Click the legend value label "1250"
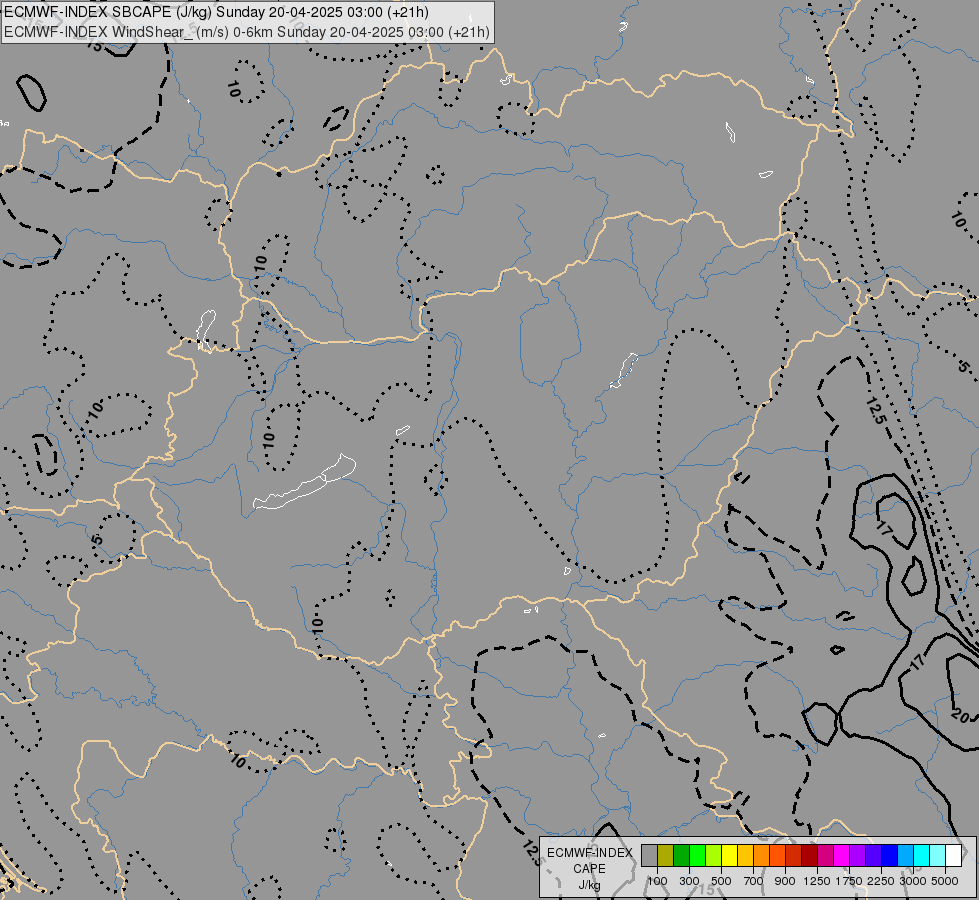The image size is (979, 900). [x=817, y=881]
